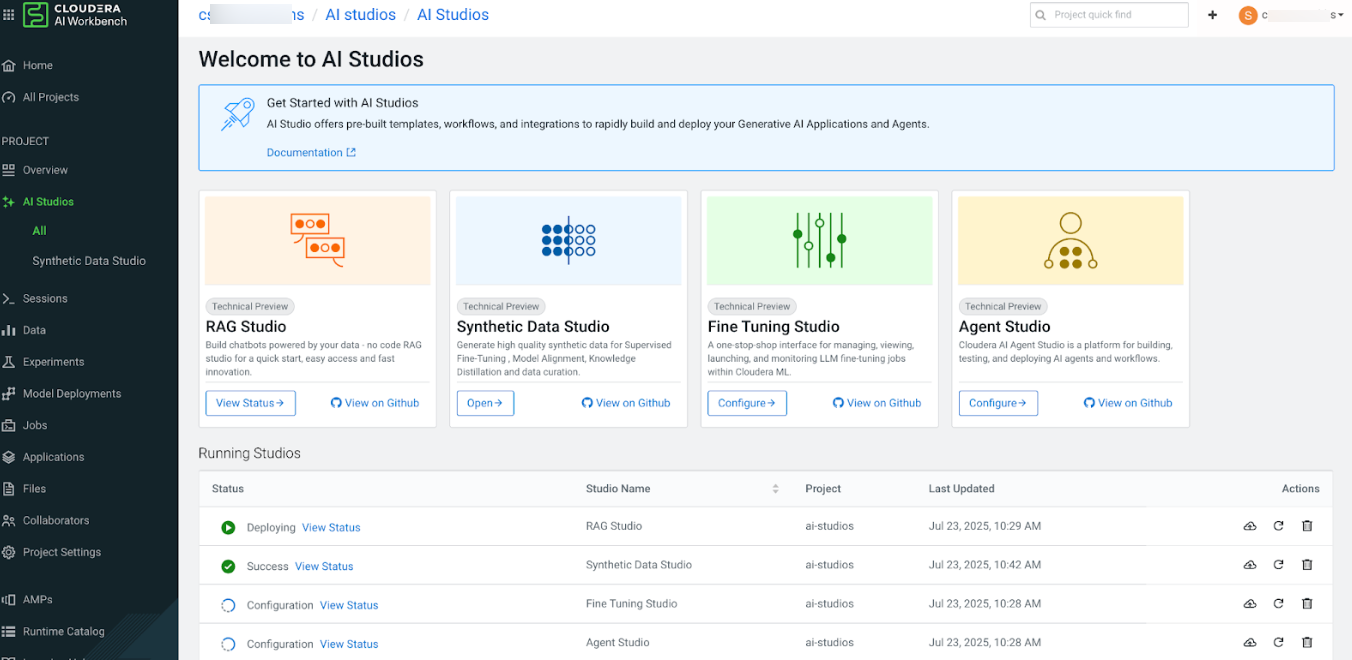Click cloud upgrade icon for RAG Studio row
Screen dimensions: 1352x660
click(x=1250, y=526)
